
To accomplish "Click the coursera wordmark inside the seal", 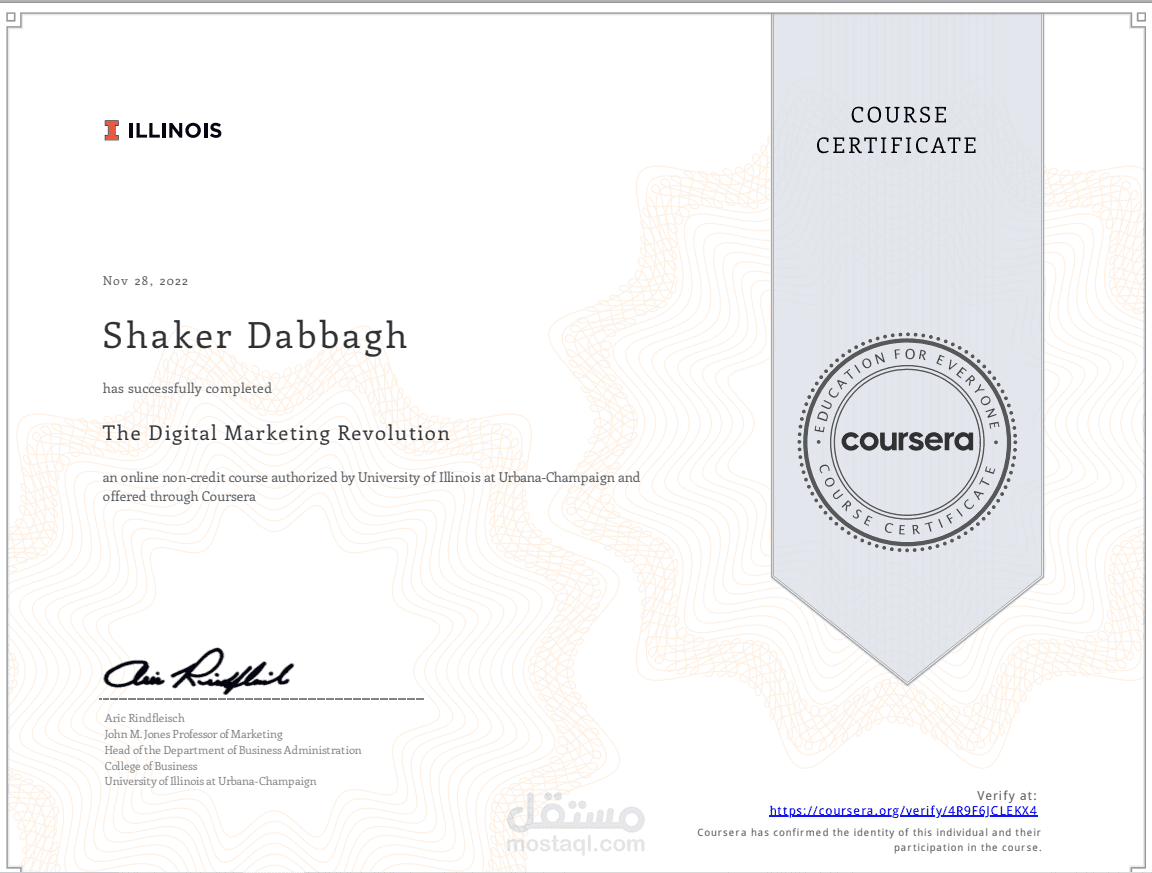I will 906,441.
